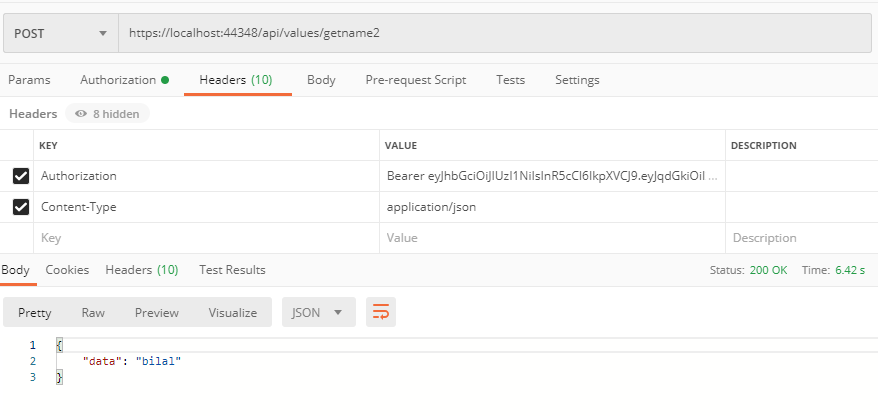This screenshot has height=416, width=878.
Task: Open the POST method dropdown
Action: (61, 33)
